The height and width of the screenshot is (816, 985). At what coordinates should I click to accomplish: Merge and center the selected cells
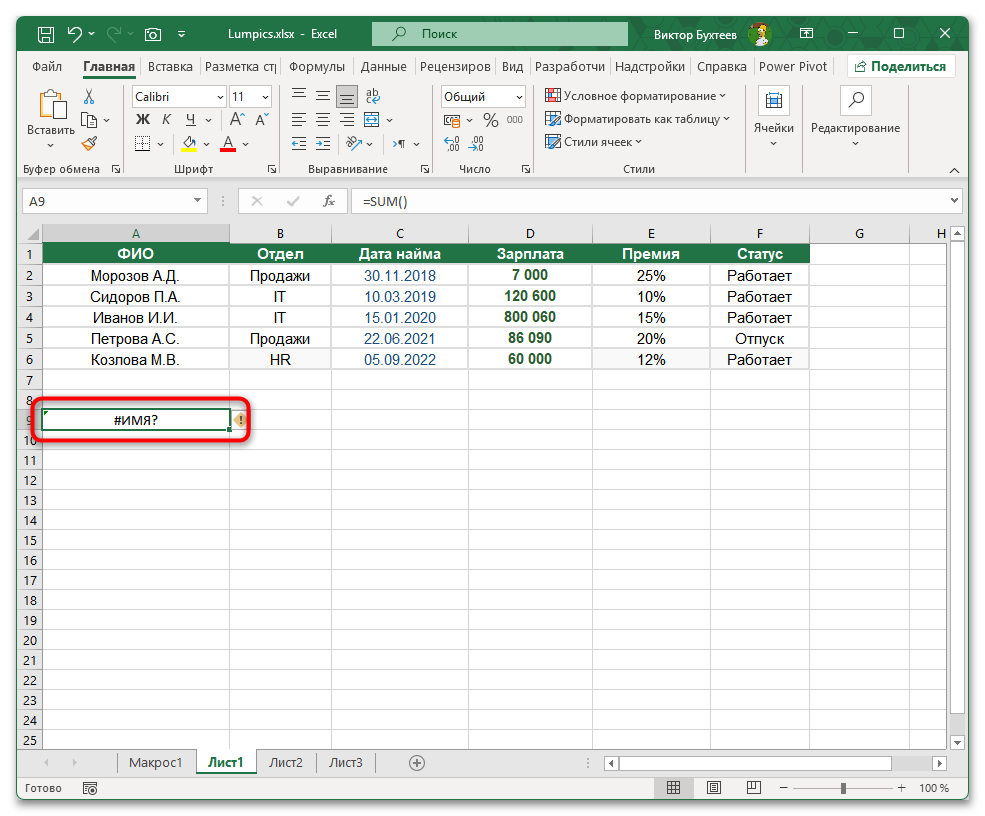371,119
